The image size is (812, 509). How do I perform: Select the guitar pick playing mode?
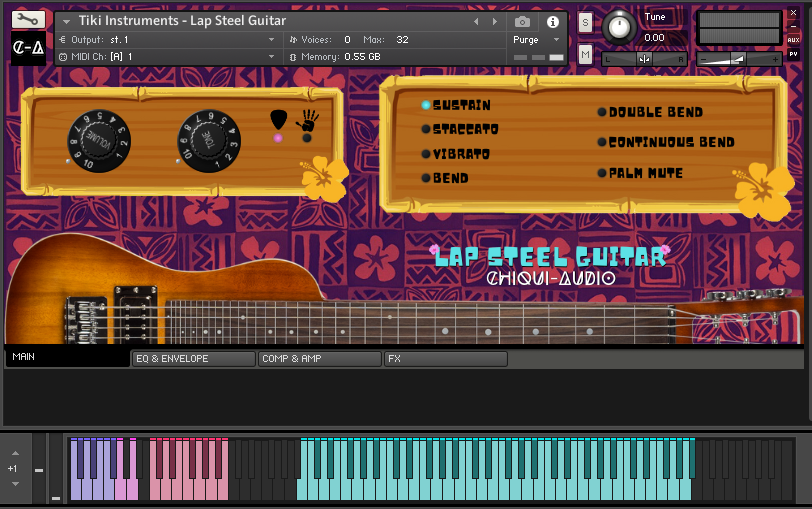279,120
